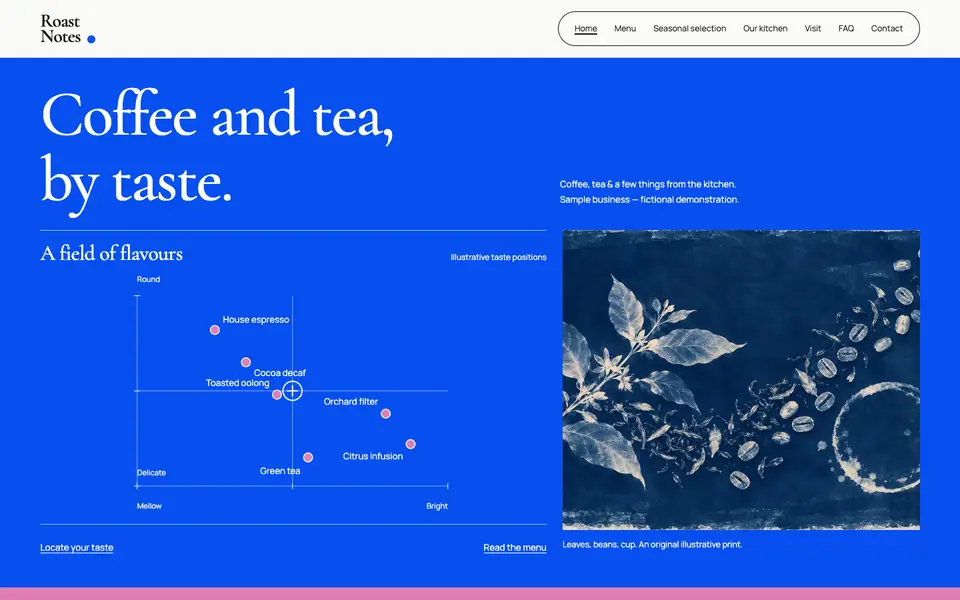Select the Cocoa decaf point on chart
This screenshot has height=600, width=960.
(246, 362)
